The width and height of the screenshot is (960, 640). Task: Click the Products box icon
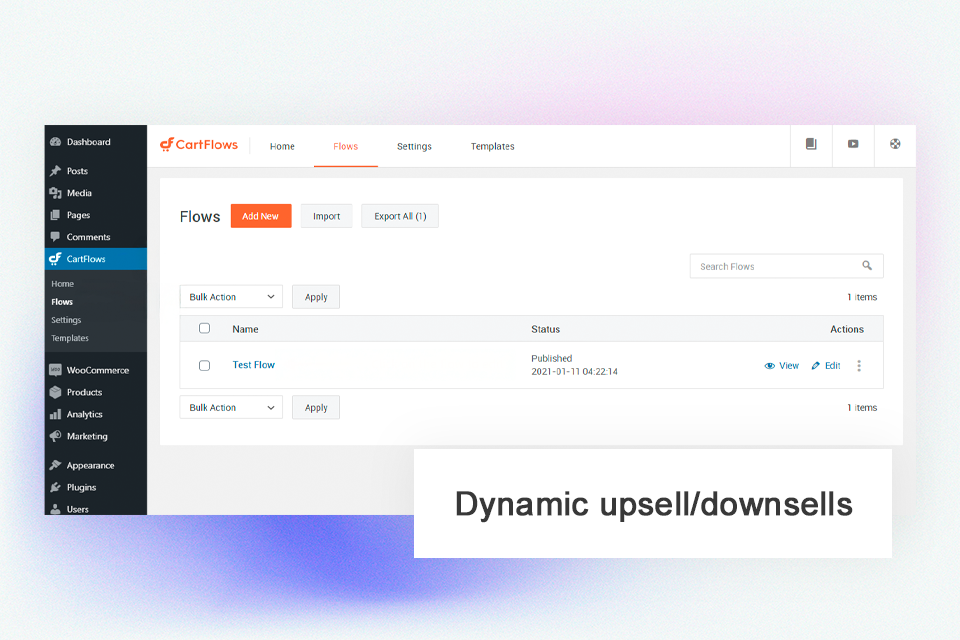[x=56, y=392]
